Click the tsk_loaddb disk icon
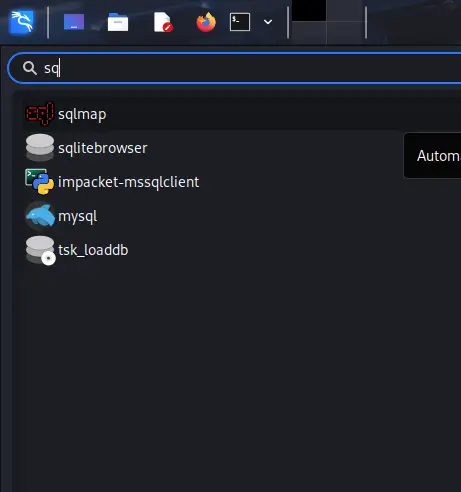 (40, 250)
